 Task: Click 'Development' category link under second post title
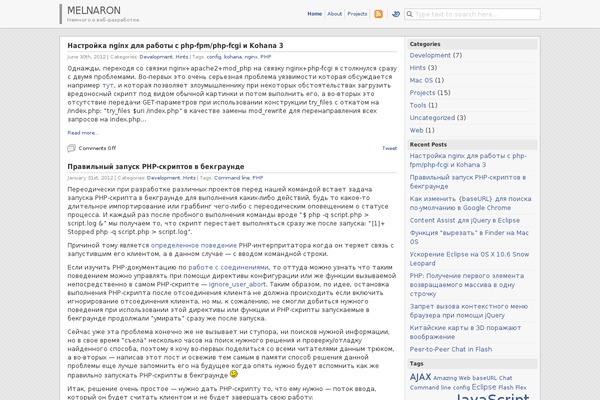click(x=163, y=178)
